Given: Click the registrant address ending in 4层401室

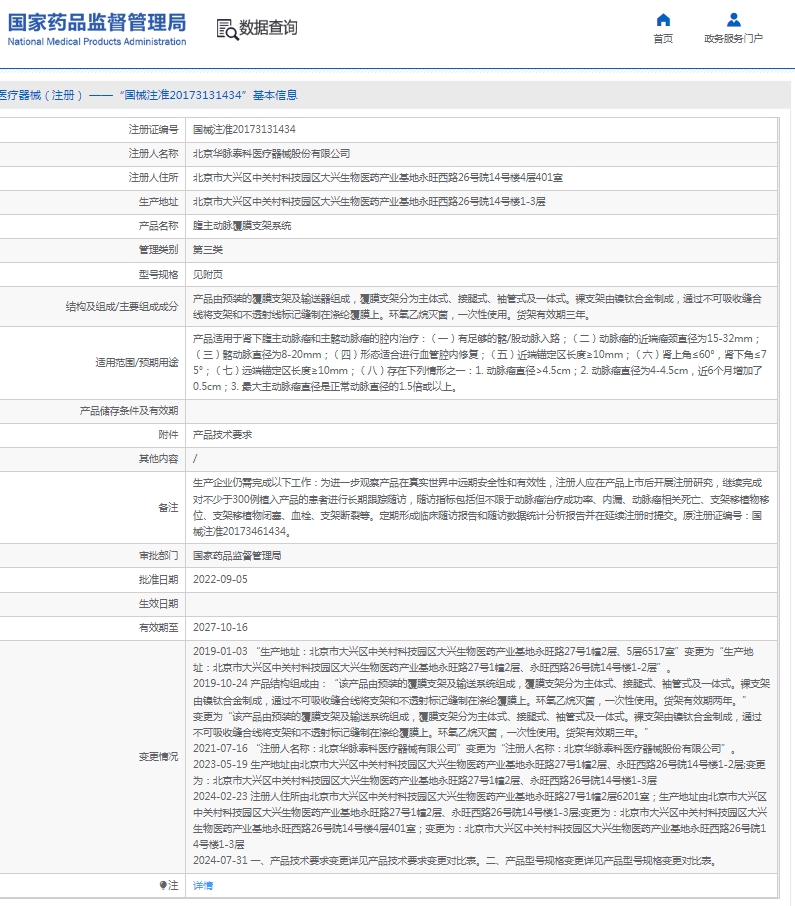Looking at the screenshot, I should 378,177.
